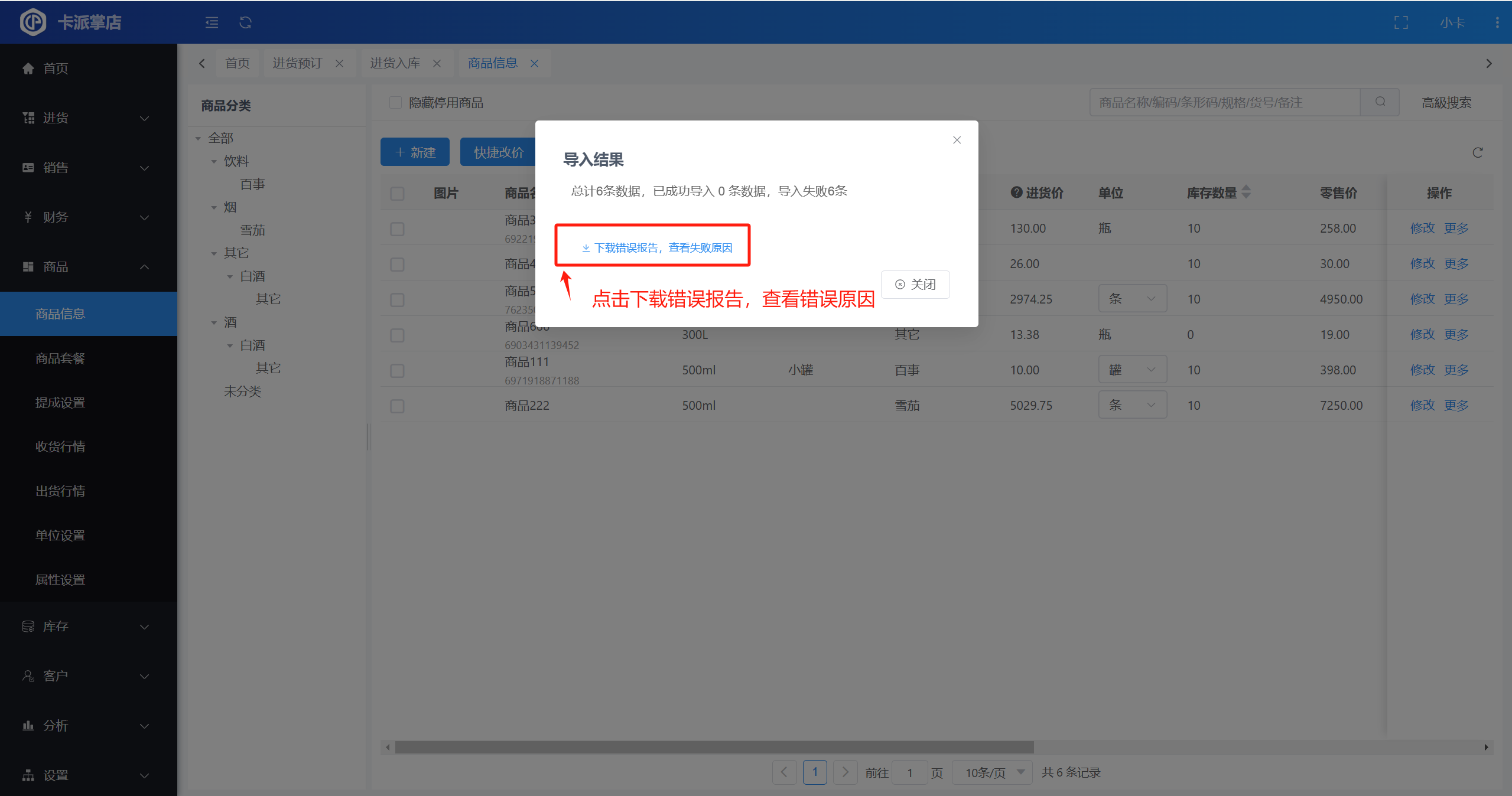Viewport: 1512px width, 796px height.
Task: Click the download error report link
Action: [x=657, y=248]
